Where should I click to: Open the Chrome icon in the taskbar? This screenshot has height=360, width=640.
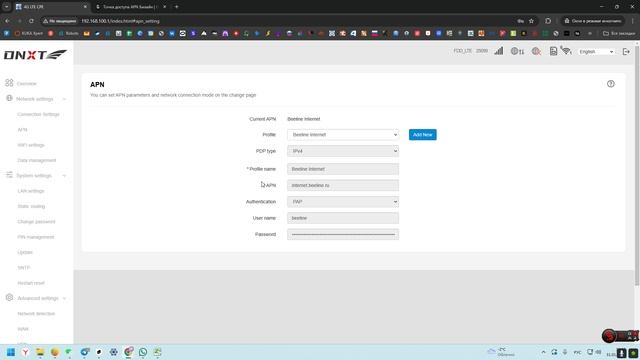pyautogui.click(x=128, y=352)
